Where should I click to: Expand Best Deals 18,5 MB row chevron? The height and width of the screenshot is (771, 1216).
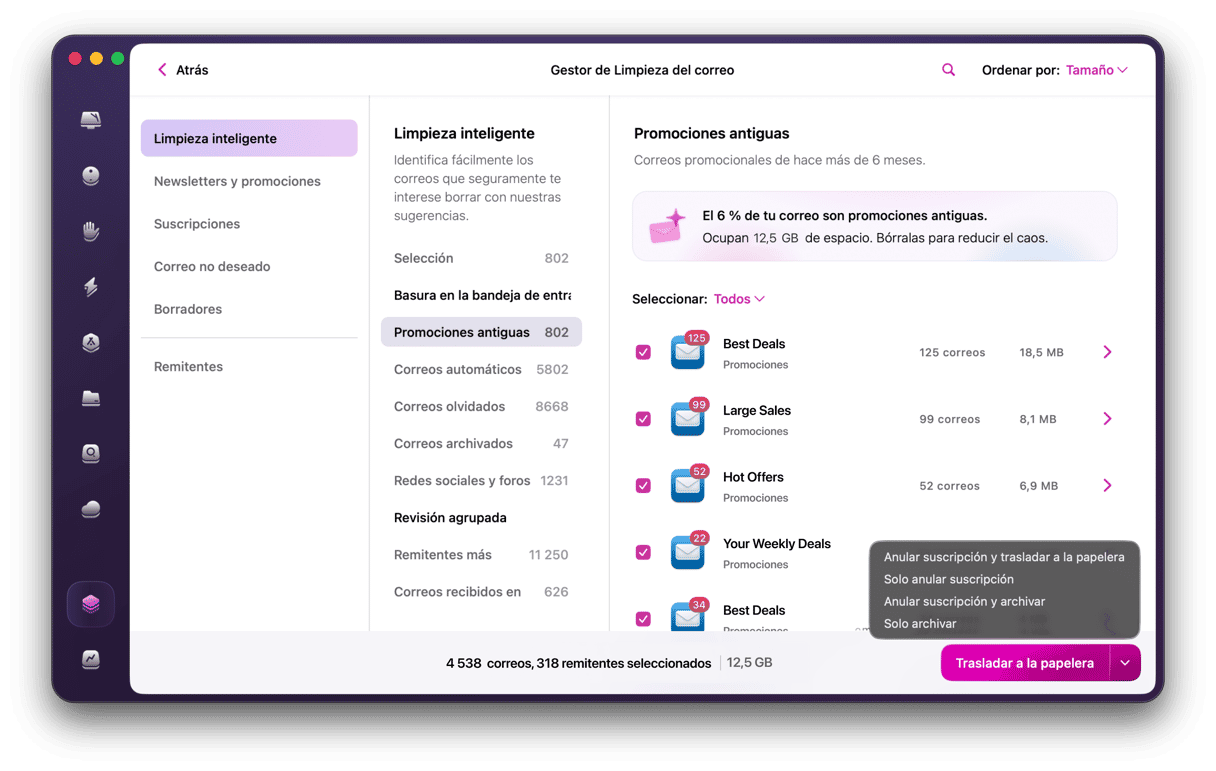click(x=1107, y=352)
